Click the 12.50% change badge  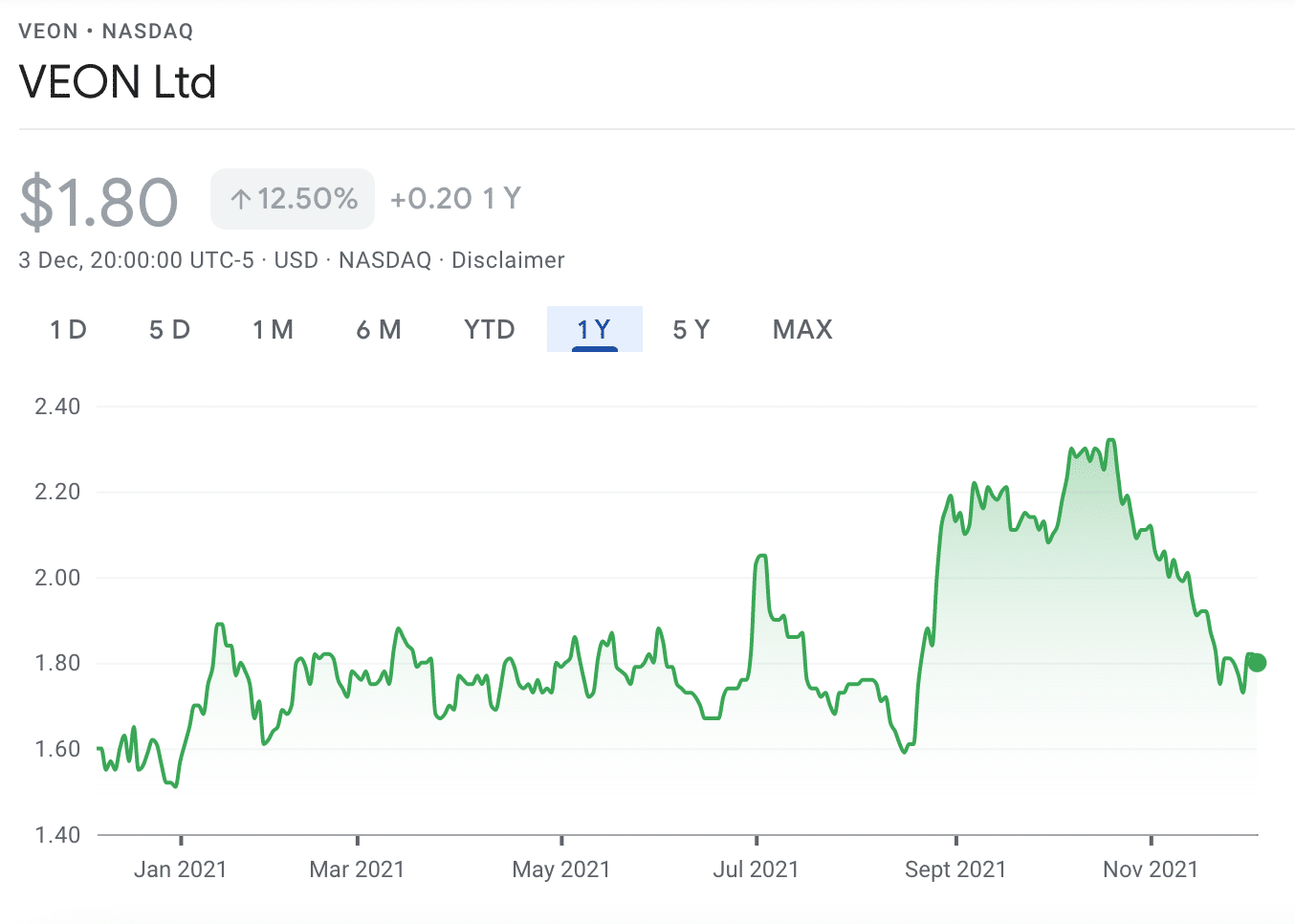[293, 199]
